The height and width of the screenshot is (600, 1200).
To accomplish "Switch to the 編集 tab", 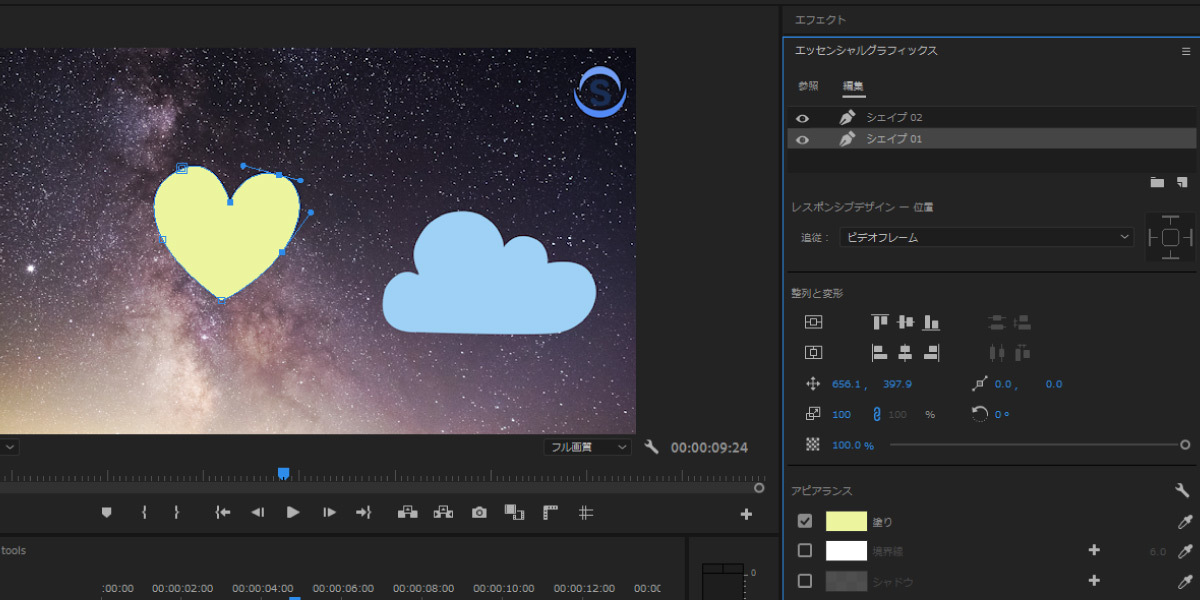I will coord(853,86).
